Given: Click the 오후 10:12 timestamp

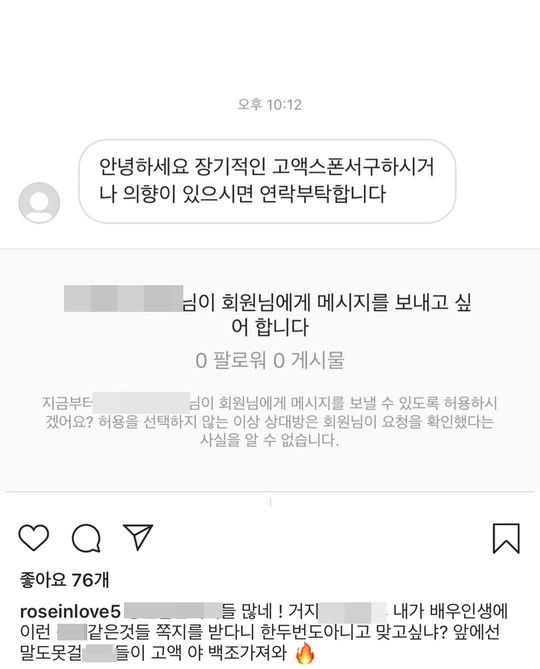Looking at the screenshot, I should click(270, 104).
